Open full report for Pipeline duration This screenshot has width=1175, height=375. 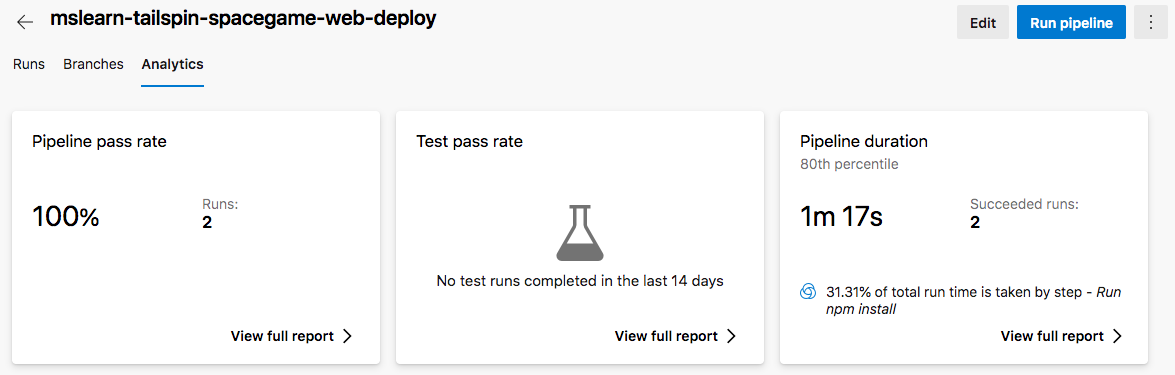click(x=1061, y=336)
